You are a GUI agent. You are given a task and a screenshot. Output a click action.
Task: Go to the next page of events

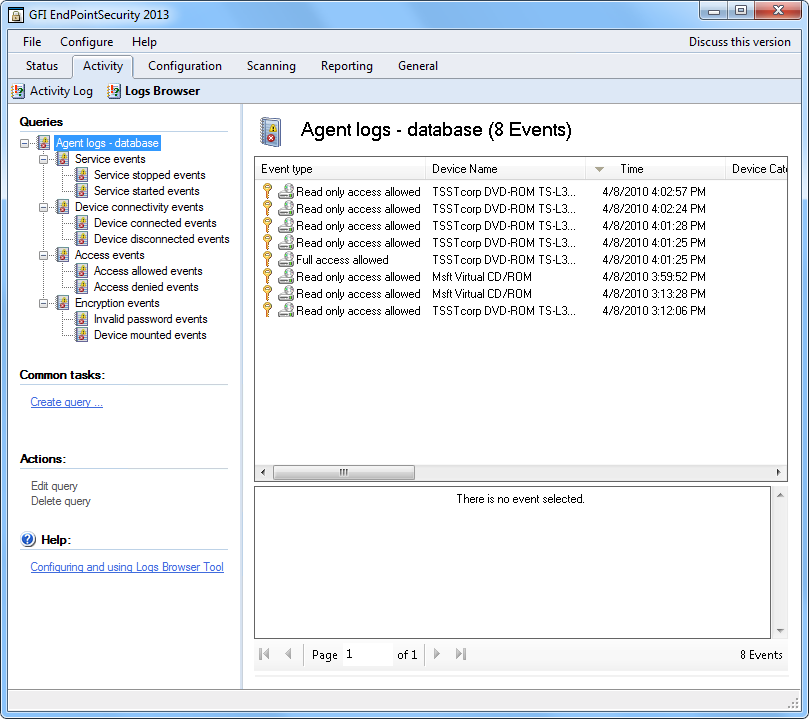click(437, 654)
